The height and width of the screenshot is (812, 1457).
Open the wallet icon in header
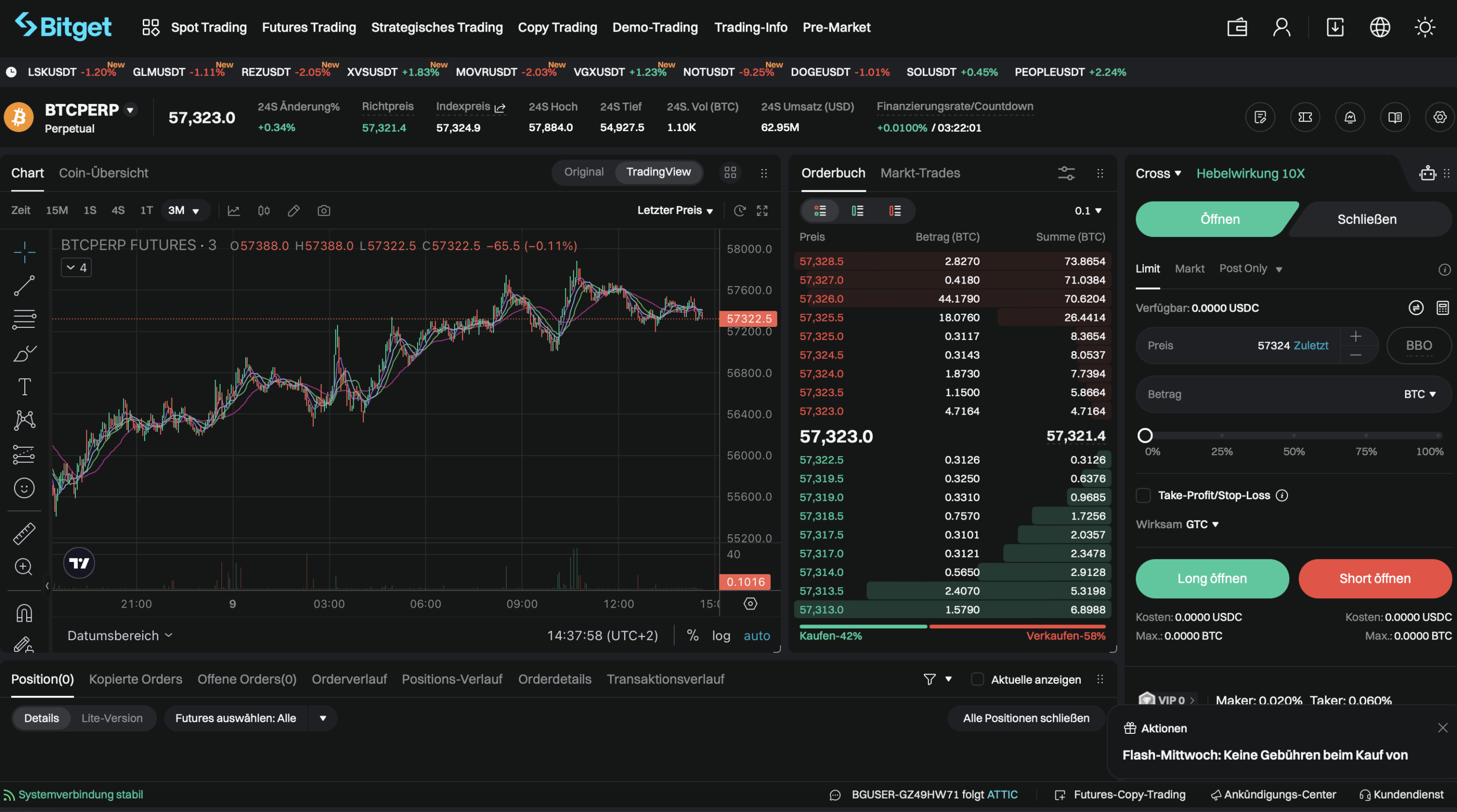[1237, 27]
